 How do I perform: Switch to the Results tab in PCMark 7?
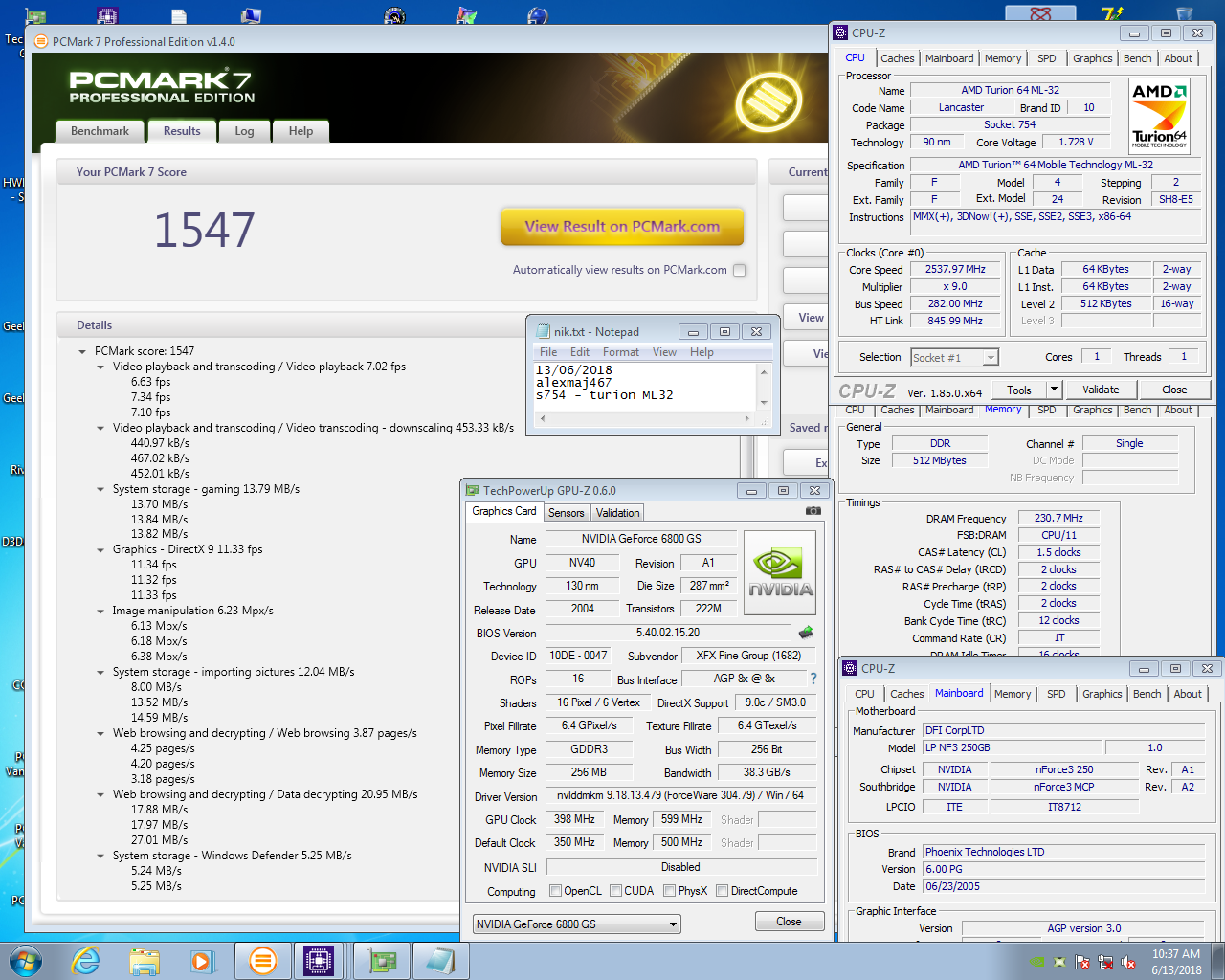tap(182, 131)
